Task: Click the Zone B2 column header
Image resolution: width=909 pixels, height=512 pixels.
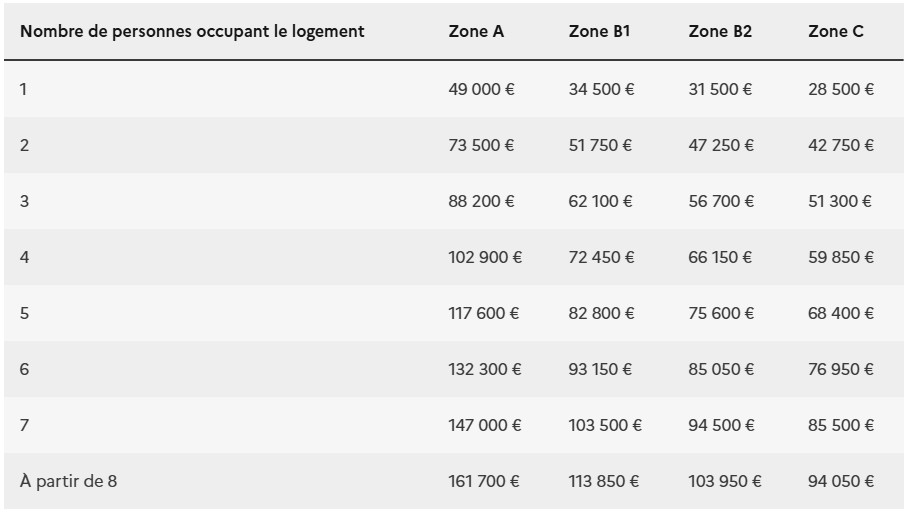Action: coord(720,31)
